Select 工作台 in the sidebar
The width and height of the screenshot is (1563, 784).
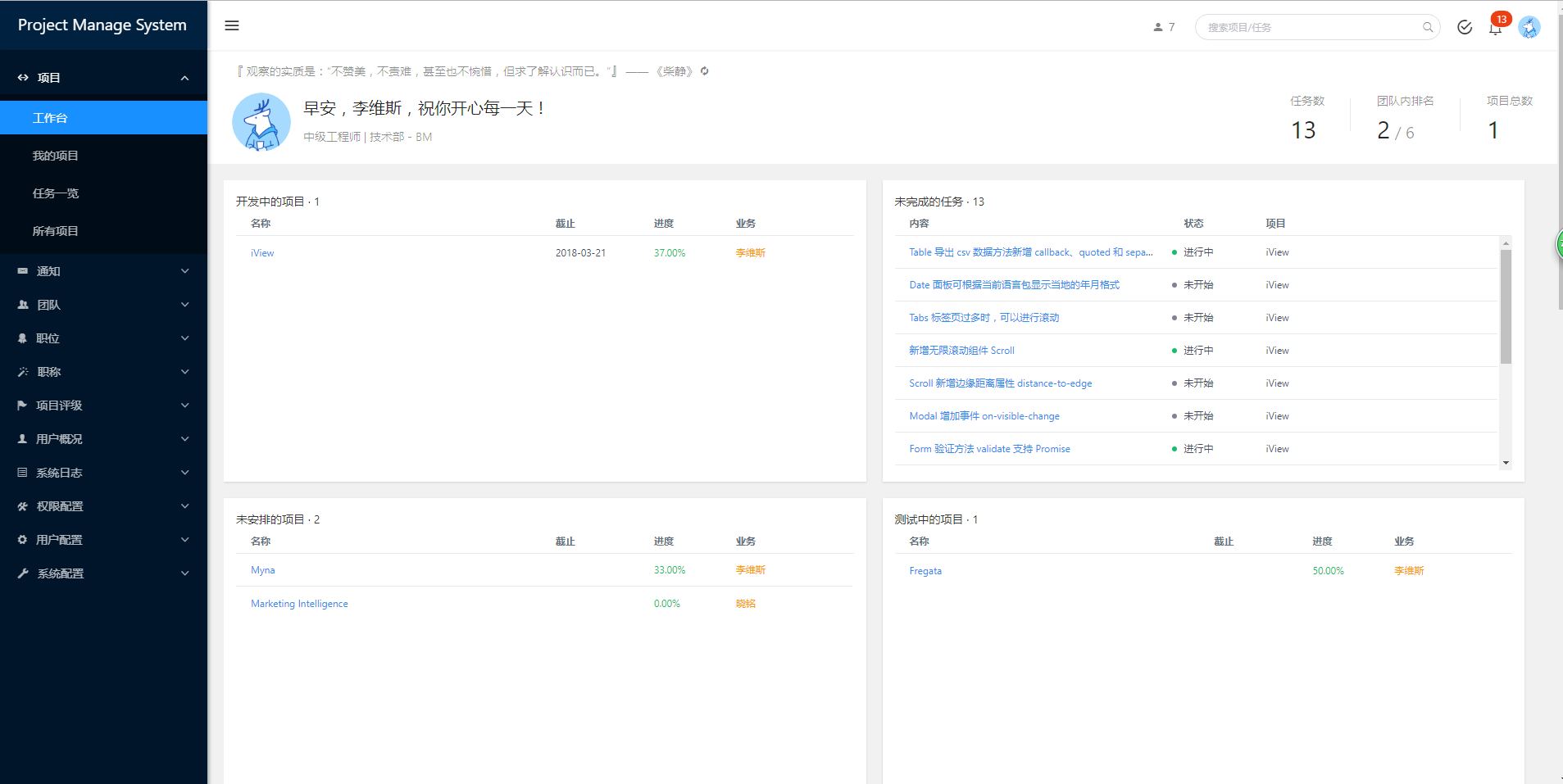click(x=103, y=118)
